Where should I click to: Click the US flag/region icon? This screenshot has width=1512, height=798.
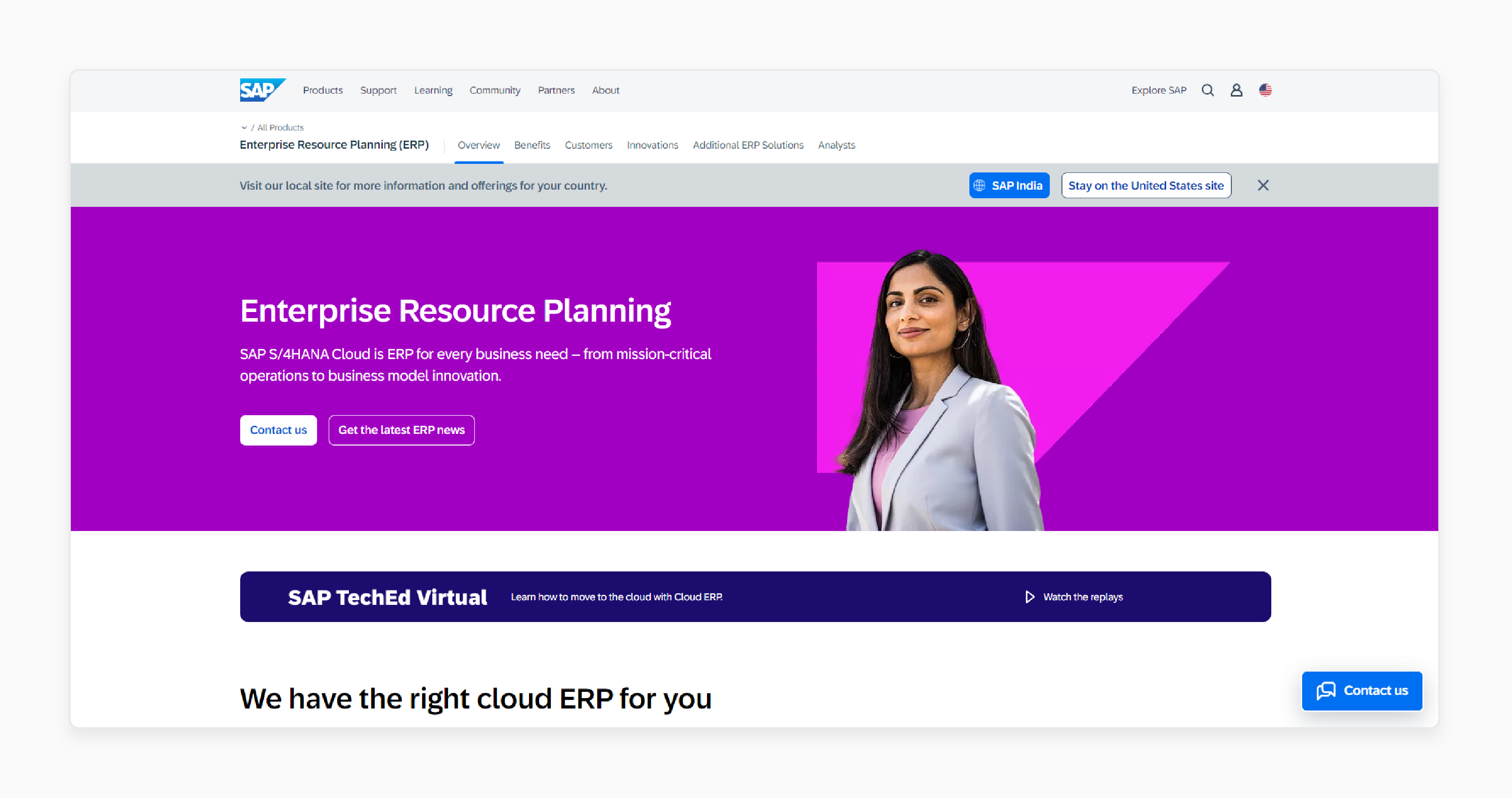tap(1266, 90)
